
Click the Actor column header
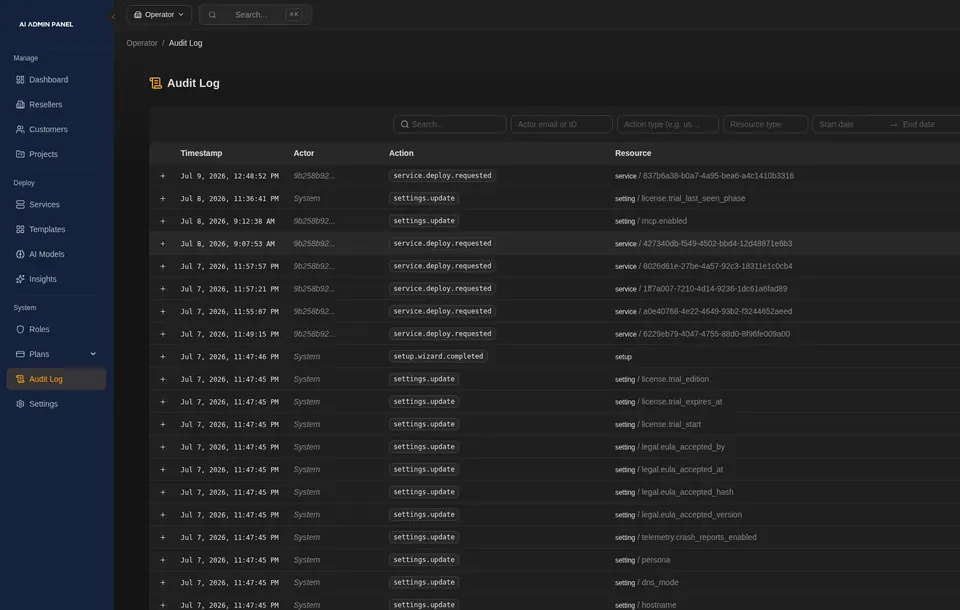304,153
